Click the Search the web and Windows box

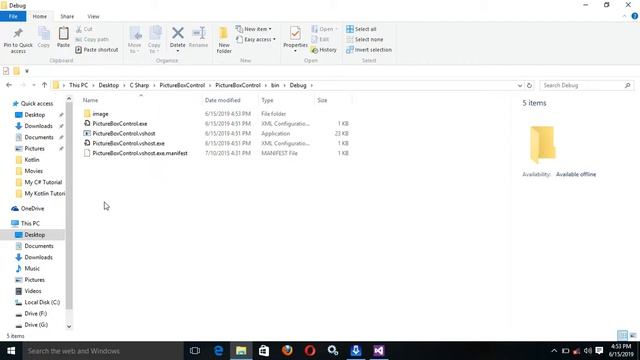(x=103, y=351)
